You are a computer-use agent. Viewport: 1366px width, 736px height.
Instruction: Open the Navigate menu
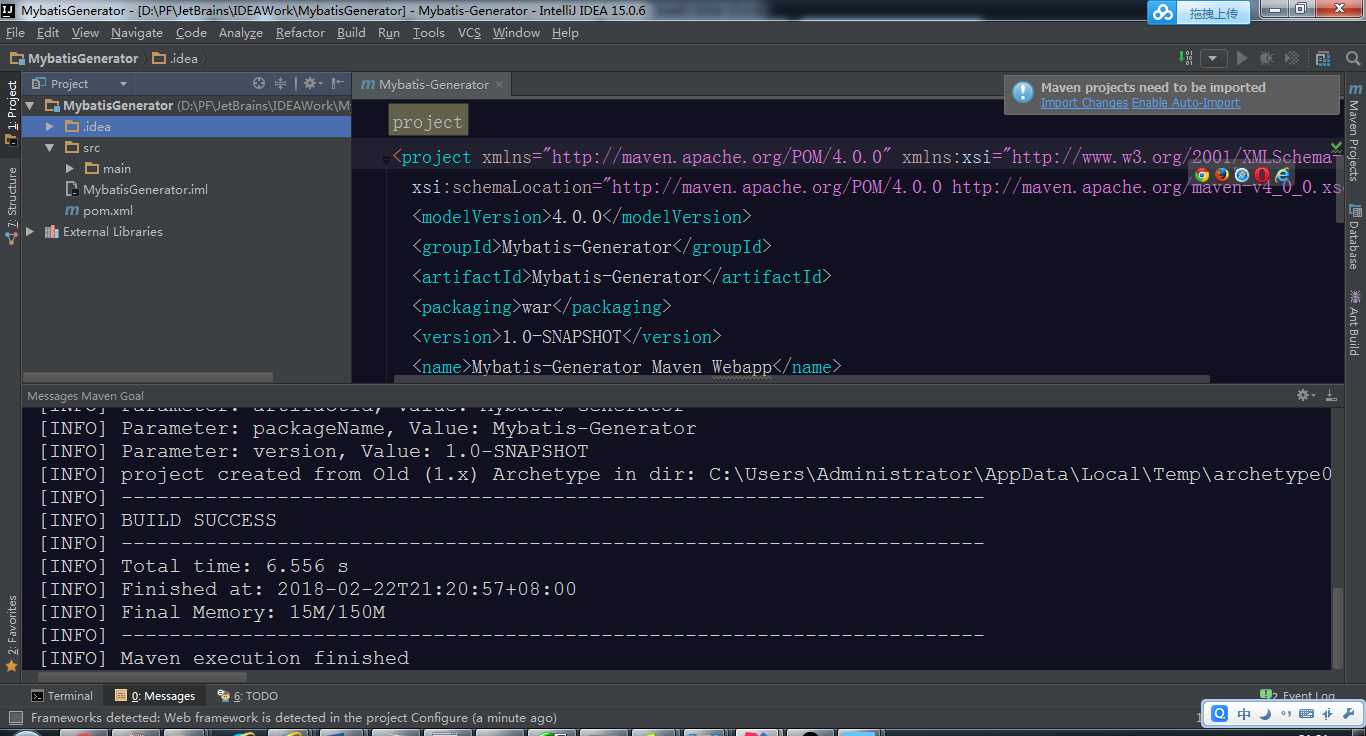pyautogui.click(x=137, y=32)
